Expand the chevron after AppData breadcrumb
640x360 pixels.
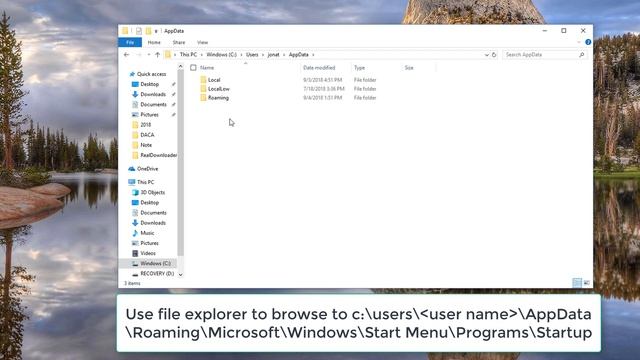point(313,55)
